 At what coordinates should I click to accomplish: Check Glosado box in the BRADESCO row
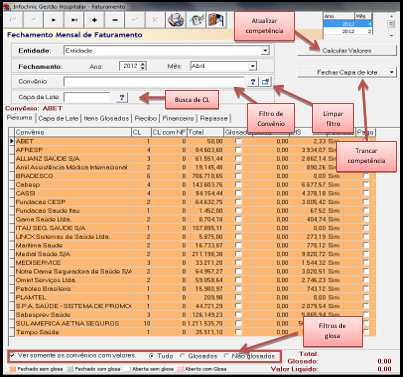coord(238,176)
